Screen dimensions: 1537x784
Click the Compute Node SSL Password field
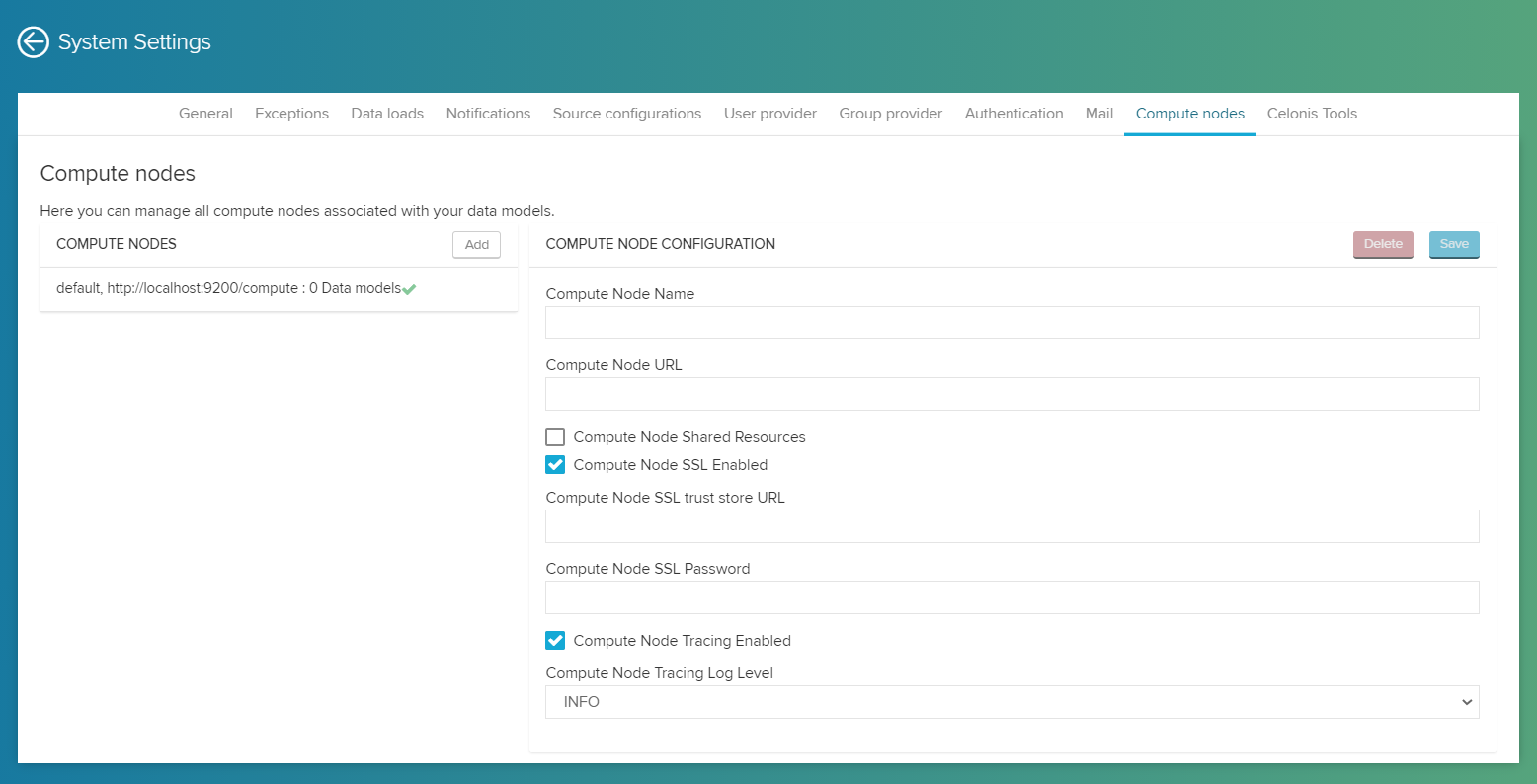(1011, 597)
